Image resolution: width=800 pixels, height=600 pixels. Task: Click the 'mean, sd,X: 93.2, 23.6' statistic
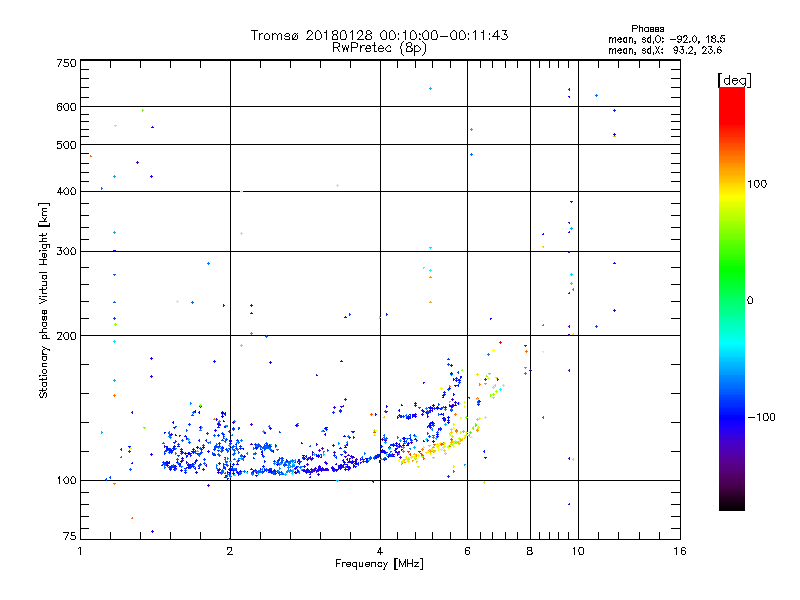[x=665, y=50]
